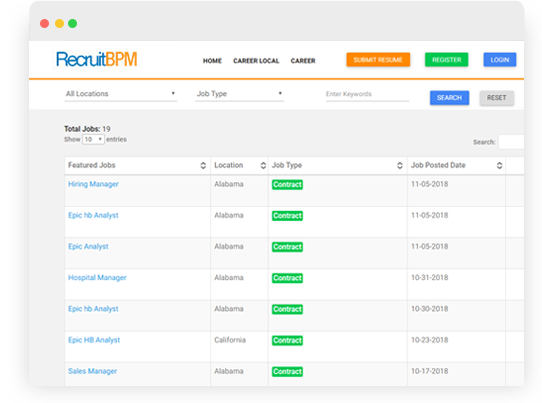The image size is (542, 403).
Task: Focus the table Search box
Action: click(511, 142)
